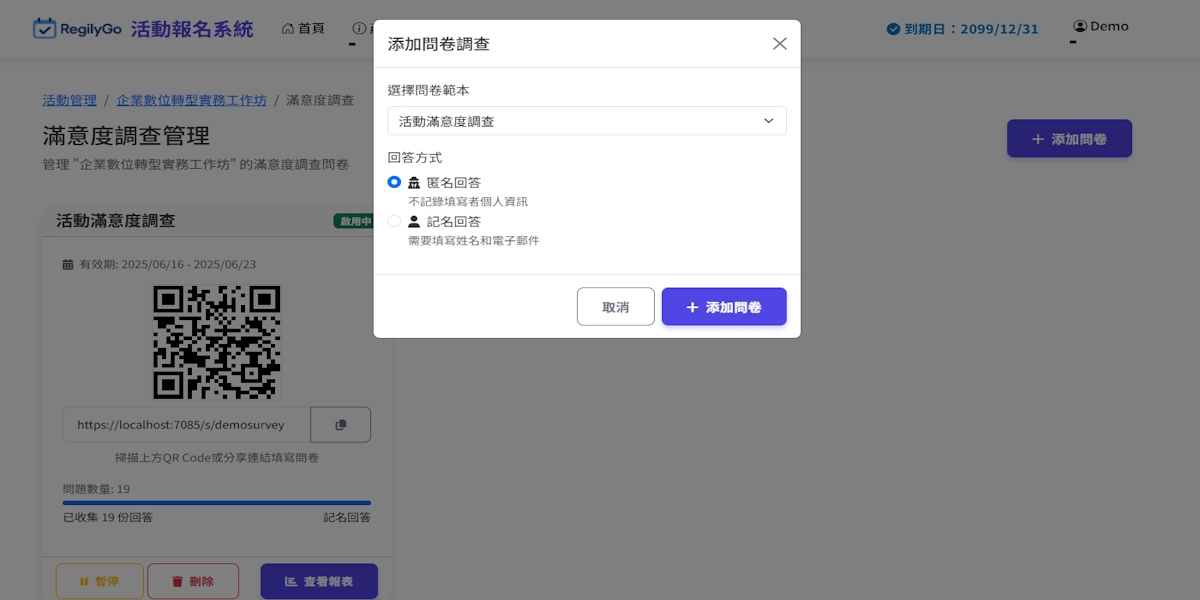Click the person icon beside 記名回答
This screenshot has height=600, width=1200.
pyautogui.click(x=414, y=222)
